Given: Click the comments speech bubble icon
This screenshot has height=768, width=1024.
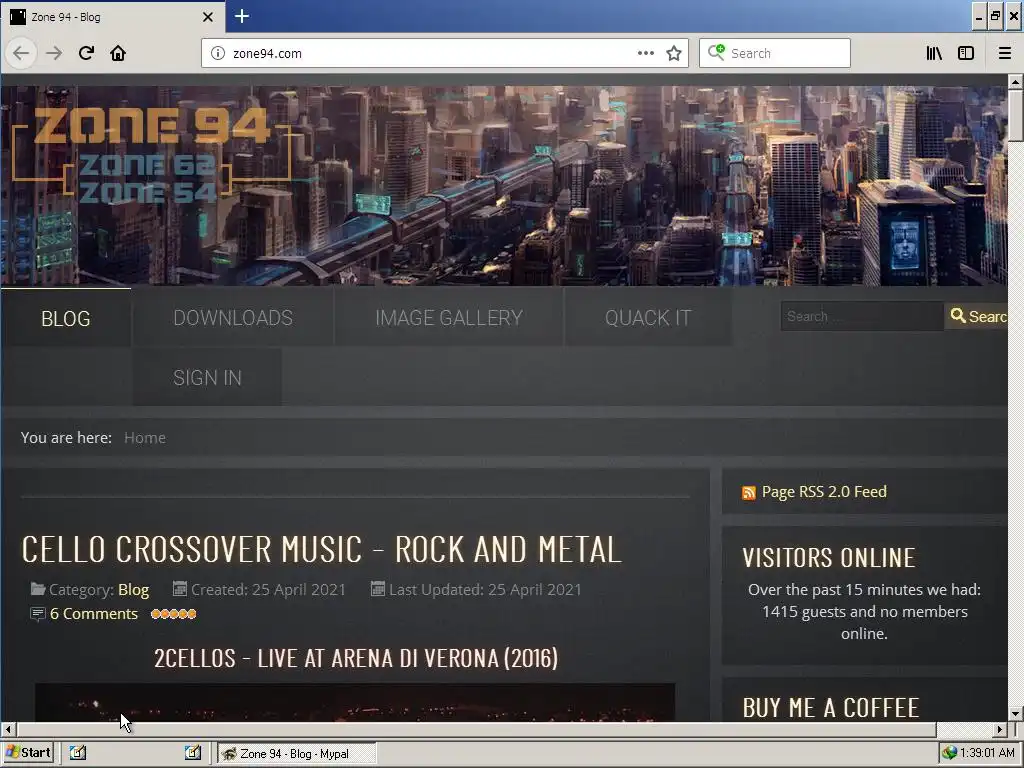Looking at the screenshot, I should pyautogui.click(x=38, y=614).
